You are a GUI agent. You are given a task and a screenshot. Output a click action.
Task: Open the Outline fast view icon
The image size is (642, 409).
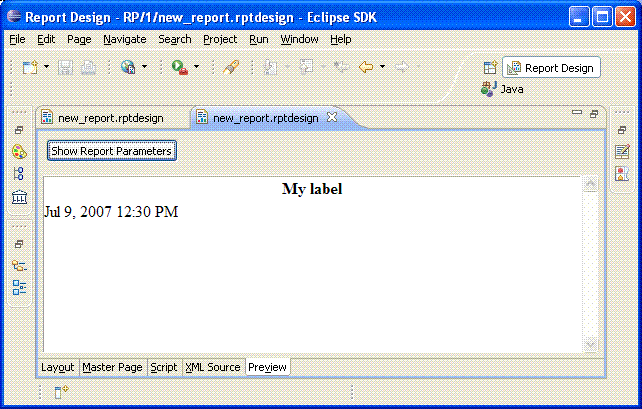(19, 288)
